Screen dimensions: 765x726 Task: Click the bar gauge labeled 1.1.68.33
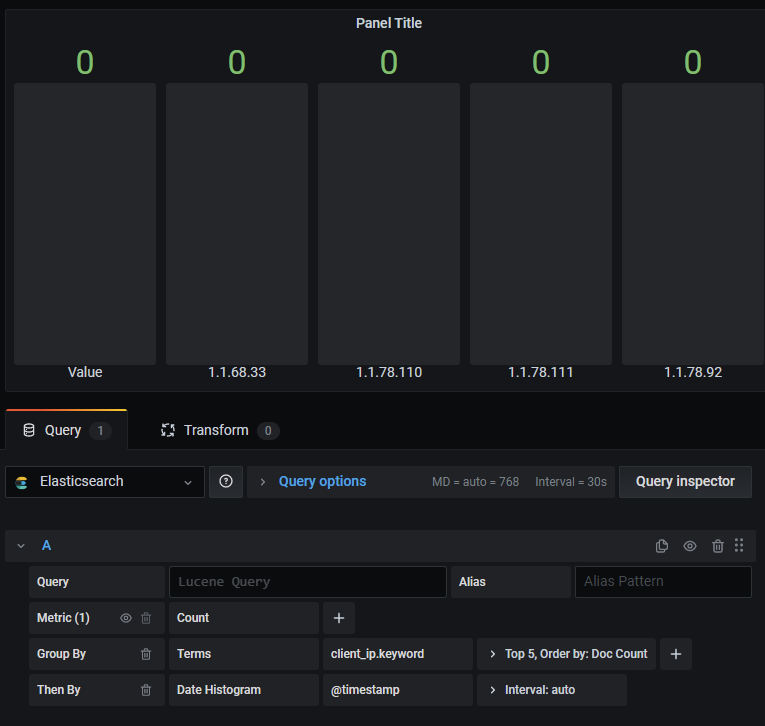[x=237, y=224]
